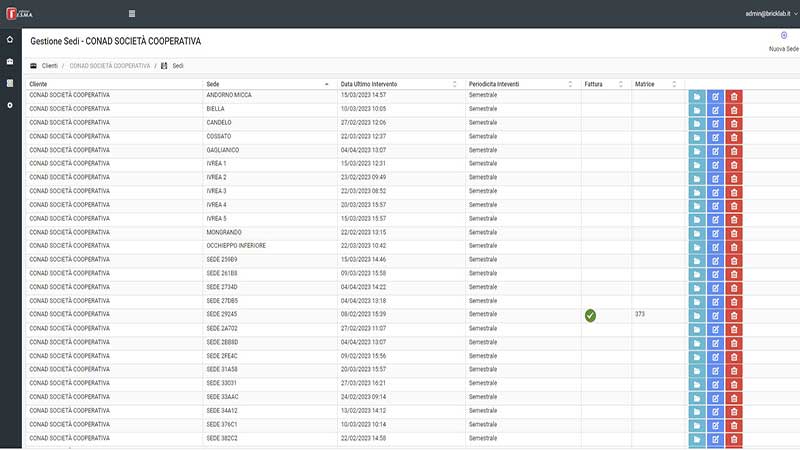Viewport: 800px width, 450px height.
Task: Click the Nuova Sede plus icon
Action: (784, 35)
